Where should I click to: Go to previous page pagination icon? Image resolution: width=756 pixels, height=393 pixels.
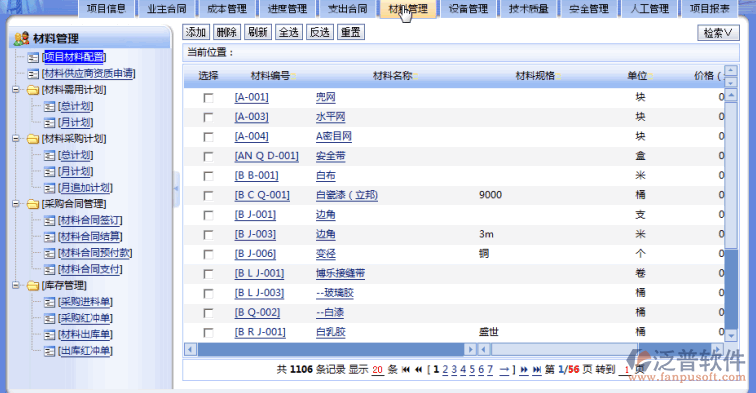coord(418,370)
